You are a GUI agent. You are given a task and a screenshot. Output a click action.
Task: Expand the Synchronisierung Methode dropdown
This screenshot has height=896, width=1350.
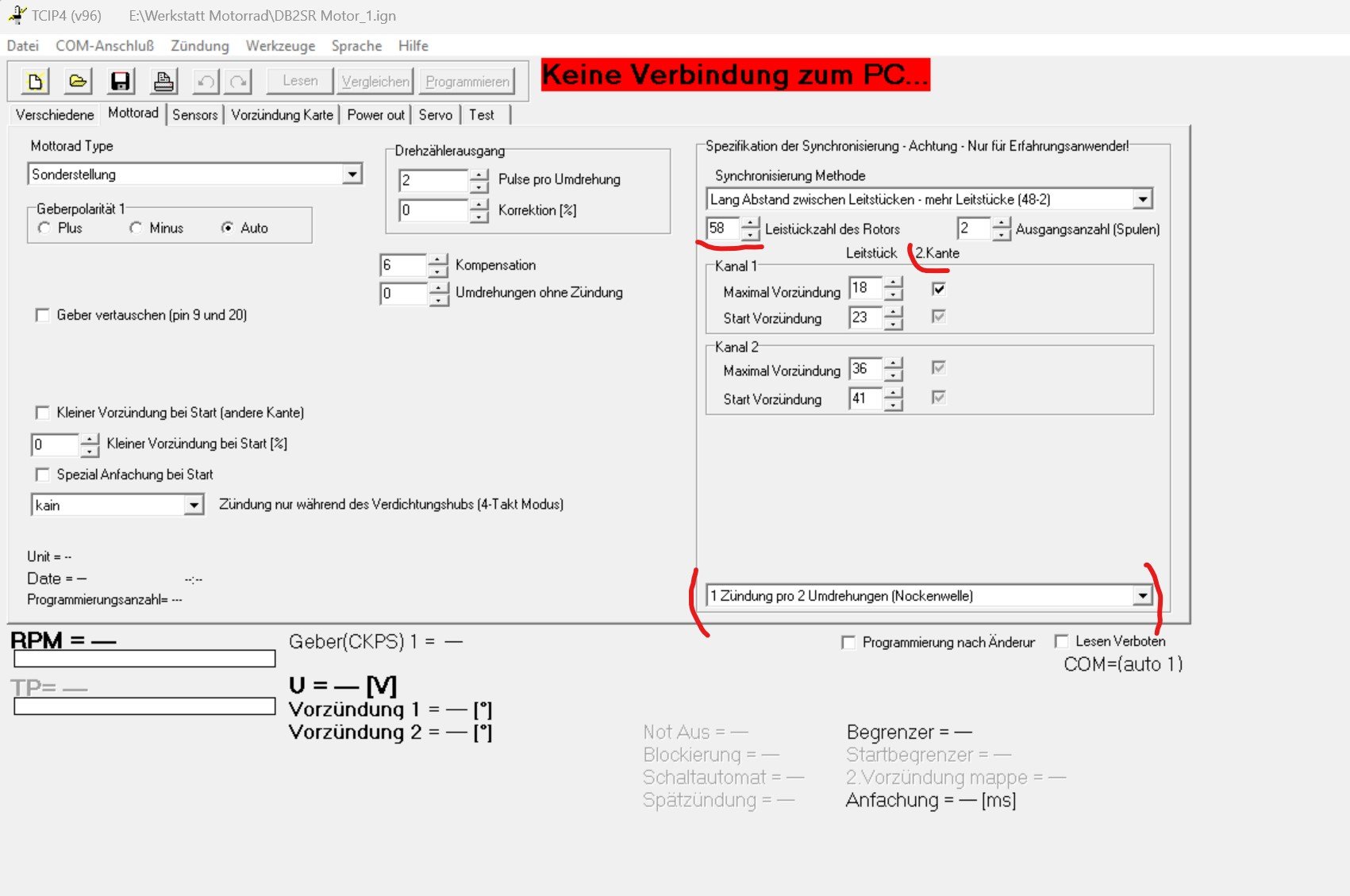[x=1142, y=199]
